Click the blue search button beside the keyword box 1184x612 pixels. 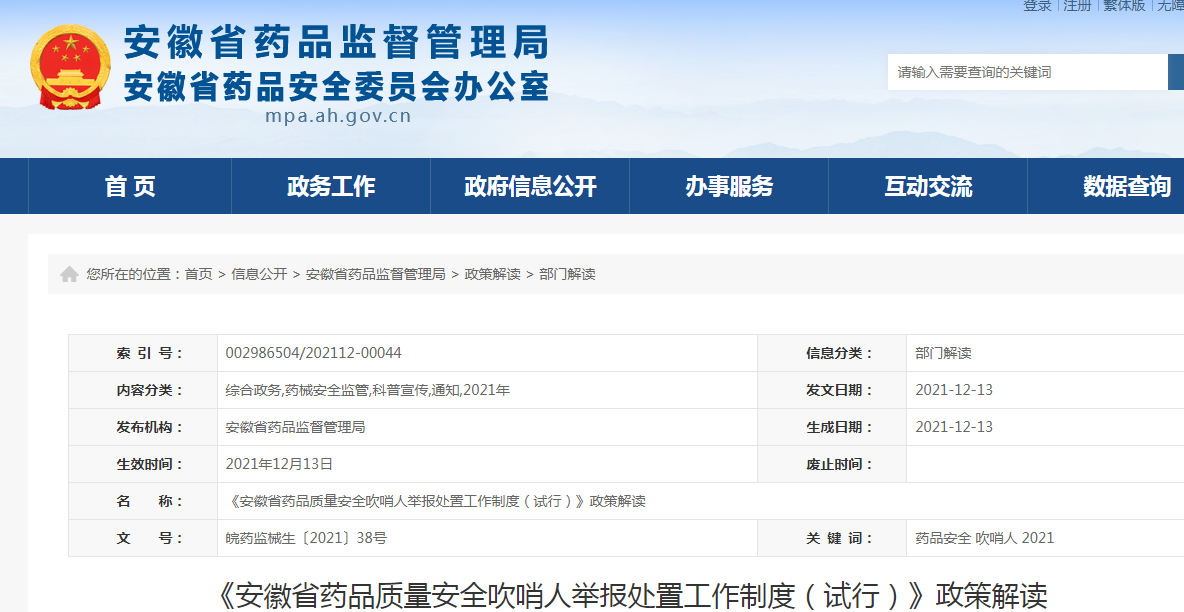tap(1177, 72)
